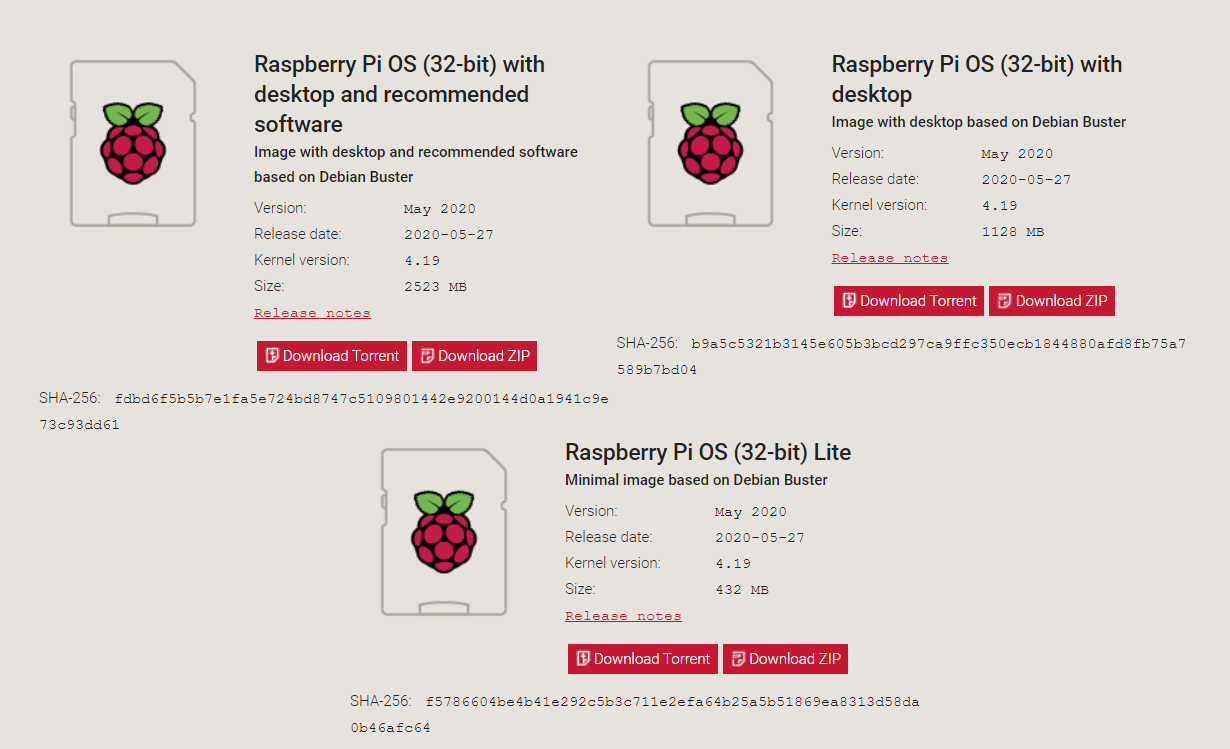Image resolution: width=1230 pixels, height=749 pixels.
Task: Click 'Minimal image based on Debian Buster' text
Action: 696,480
